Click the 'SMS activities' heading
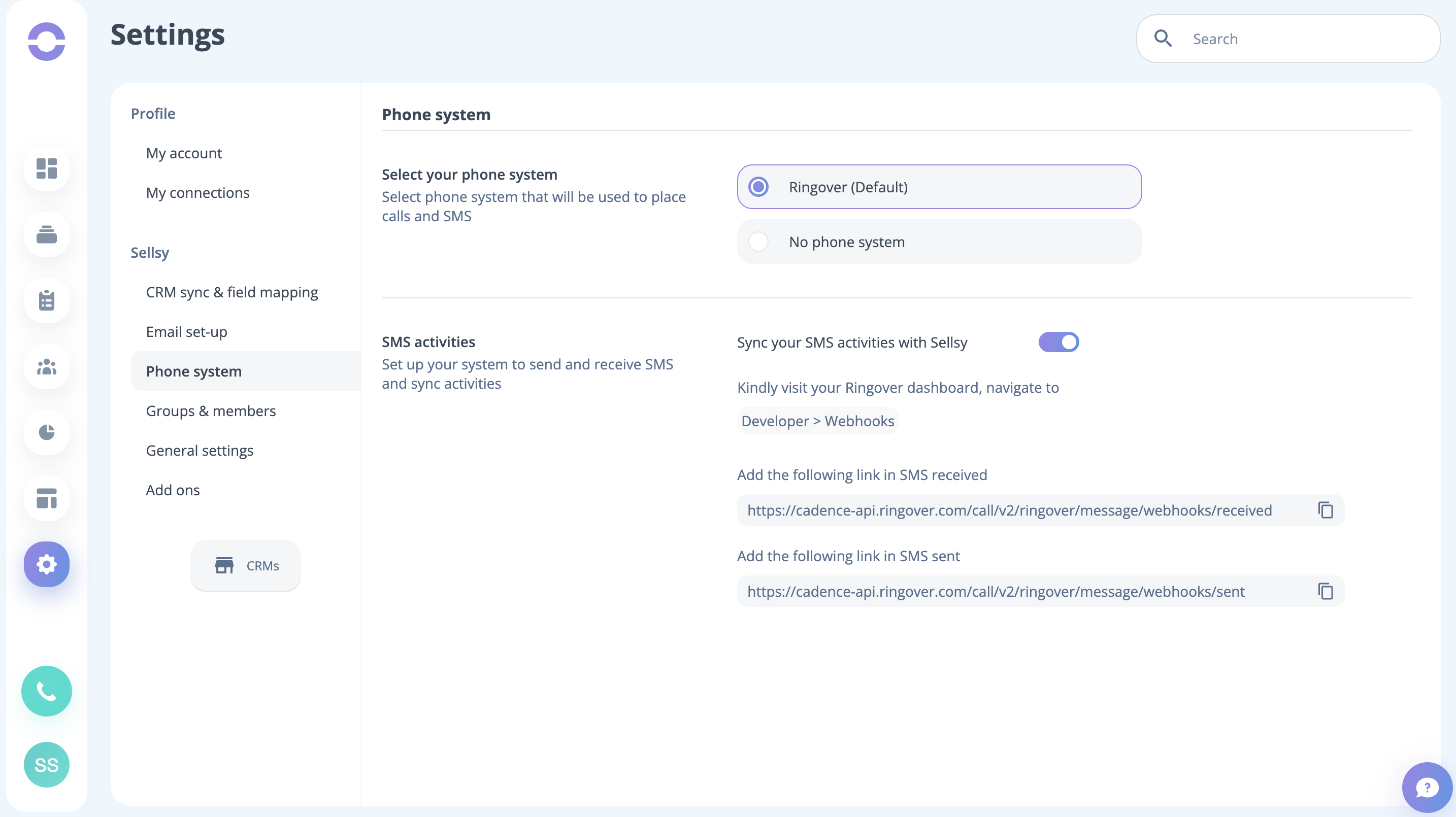Viewport: 1456px width, 817px height. pyautogui.click(x=428, y=342)
